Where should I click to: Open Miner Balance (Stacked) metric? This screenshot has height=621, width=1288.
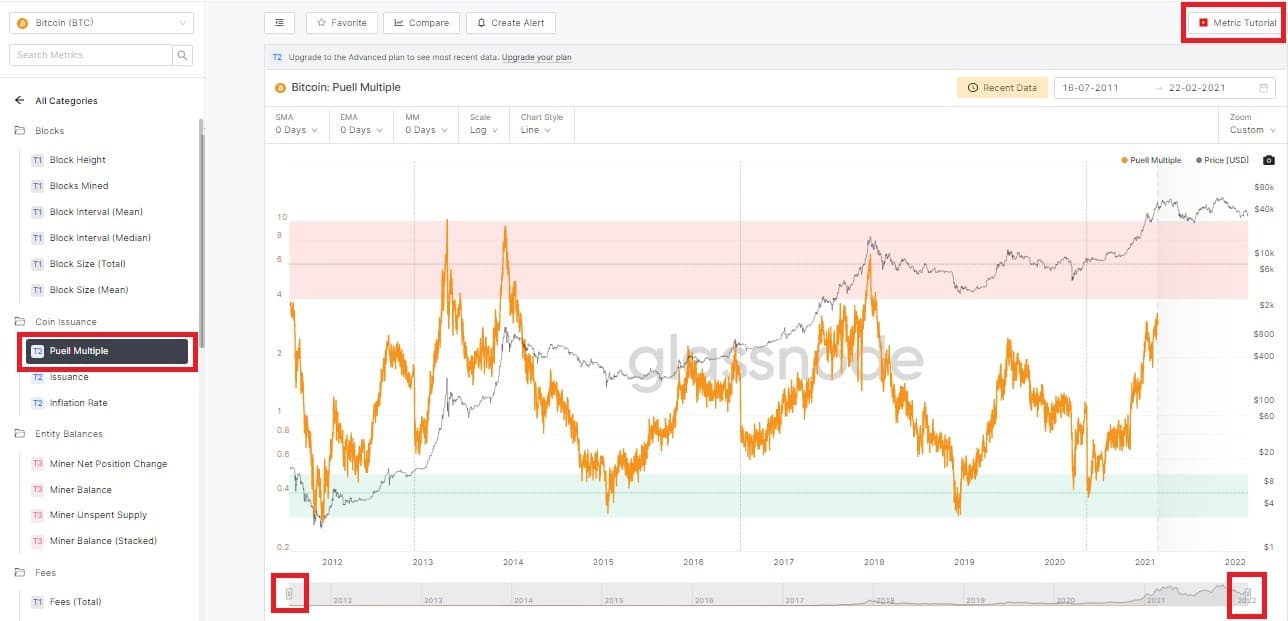tap(103, 541)
